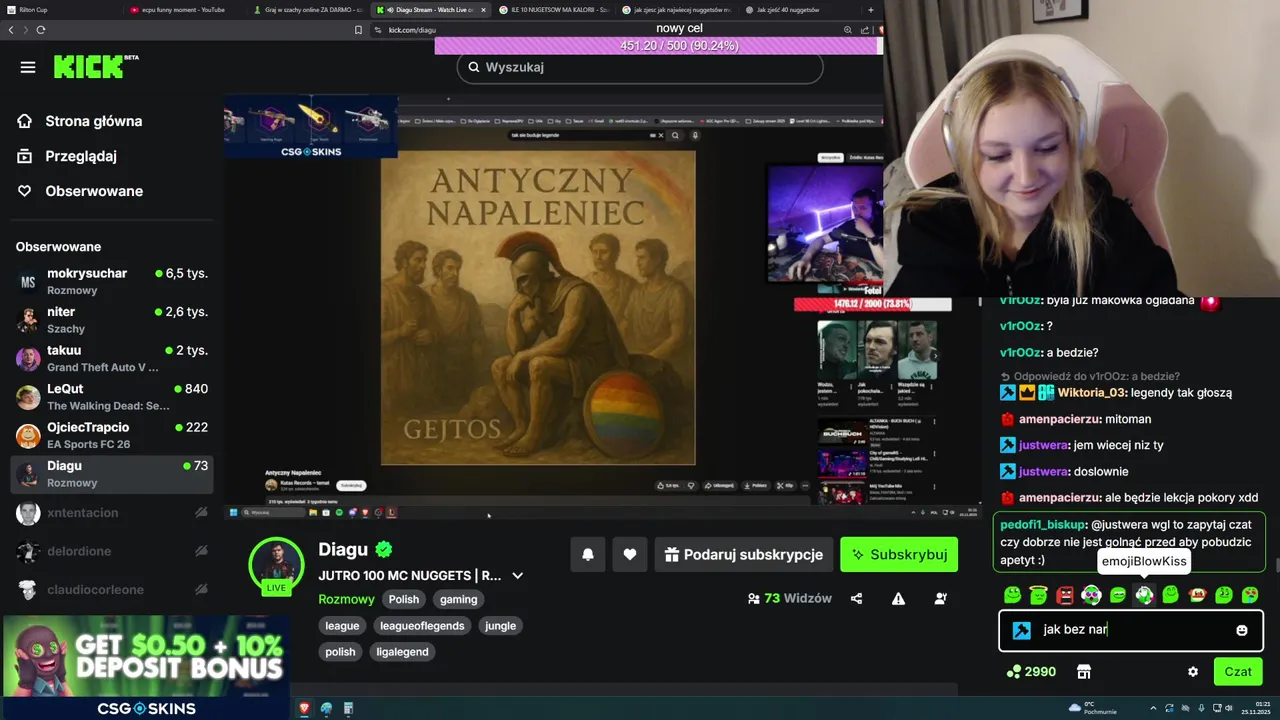
Task: Click the 2990 channel points balance
Action: [1031, 672]
